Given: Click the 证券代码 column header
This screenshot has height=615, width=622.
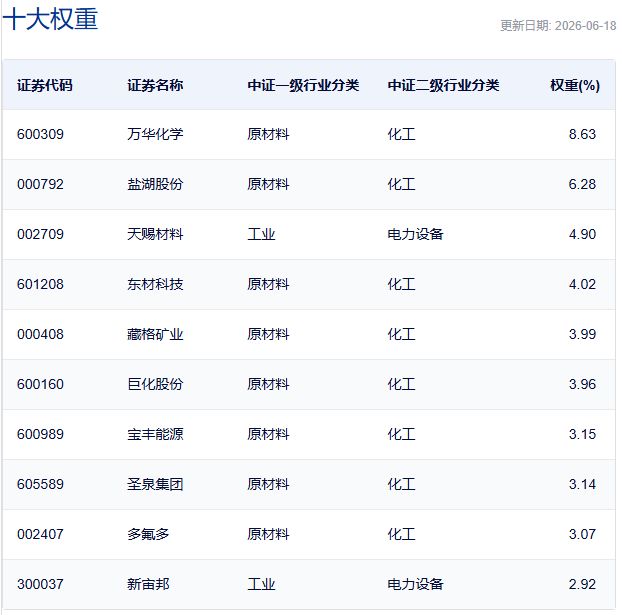Looking at the screenshot, I should click(x=45, y=85).
